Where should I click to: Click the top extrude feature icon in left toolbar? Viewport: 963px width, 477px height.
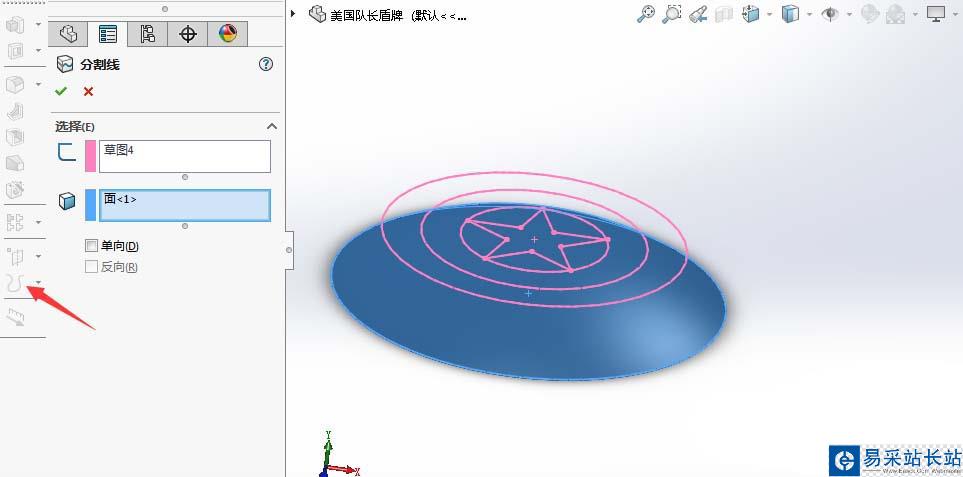(15, 25)
